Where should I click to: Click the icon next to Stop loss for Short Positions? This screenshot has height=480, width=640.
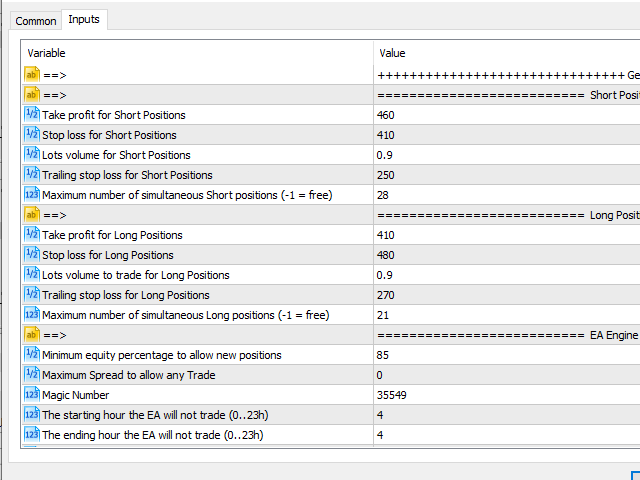[32, 134]
